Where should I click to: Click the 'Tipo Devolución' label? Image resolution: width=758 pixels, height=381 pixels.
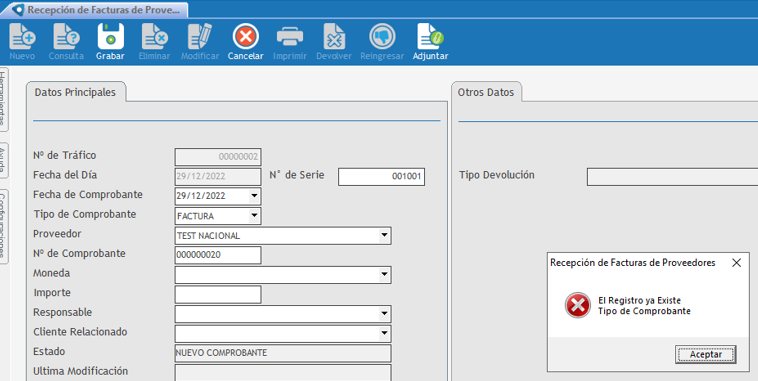tap(496, 175)
